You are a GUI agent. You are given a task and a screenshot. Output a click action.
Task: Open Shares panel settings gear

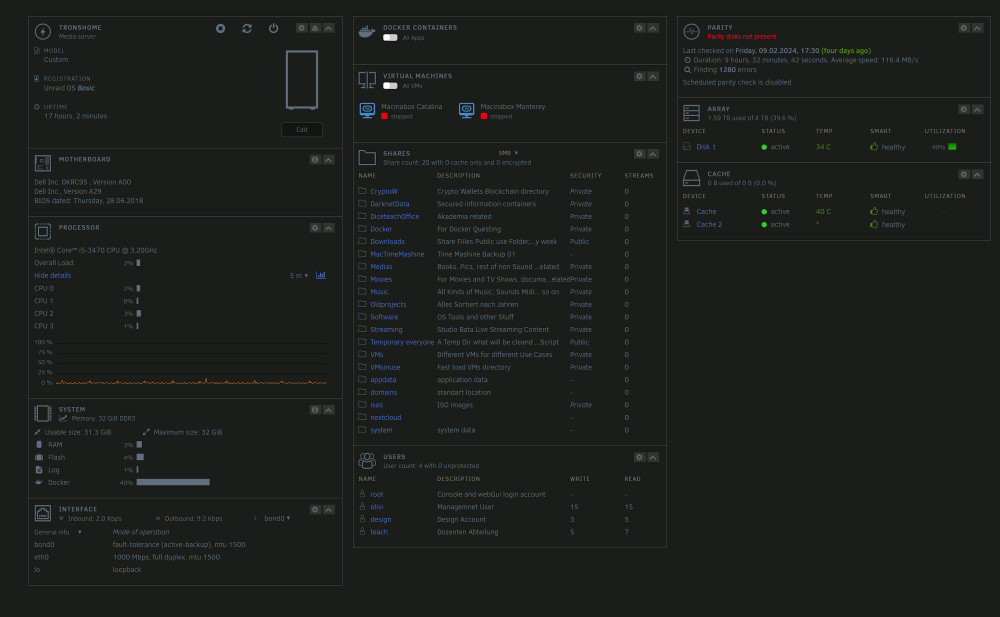(639, 154)
